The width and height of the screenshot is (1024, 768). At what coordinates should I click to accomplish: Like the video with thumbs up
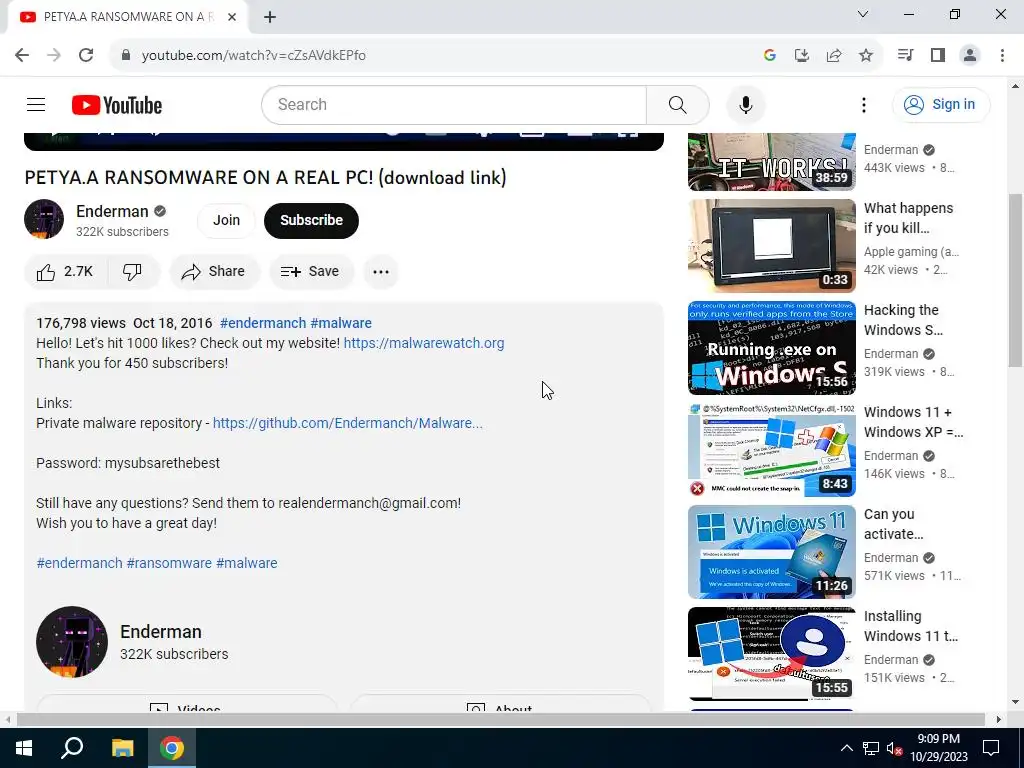65,272
